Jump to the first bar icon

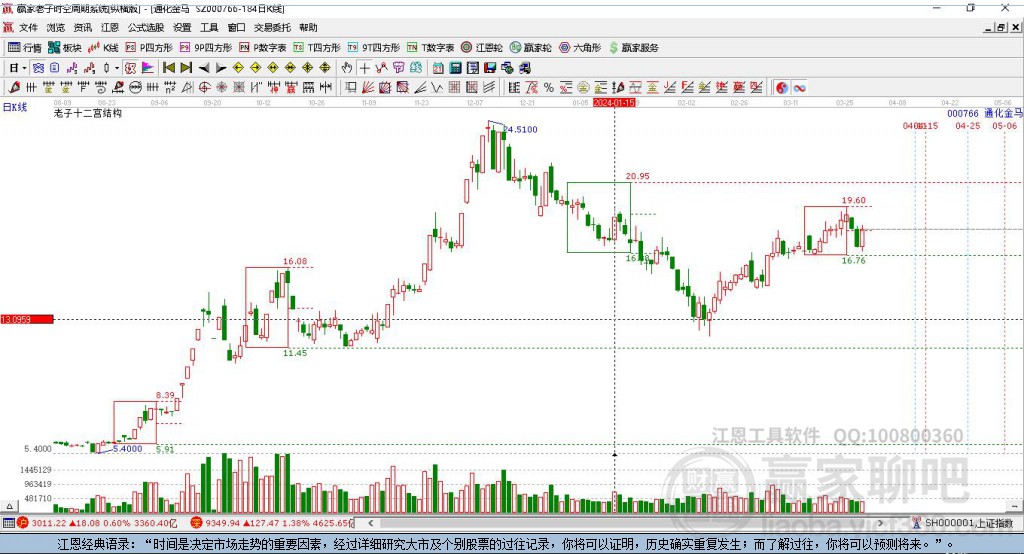(x=168, y=67)
